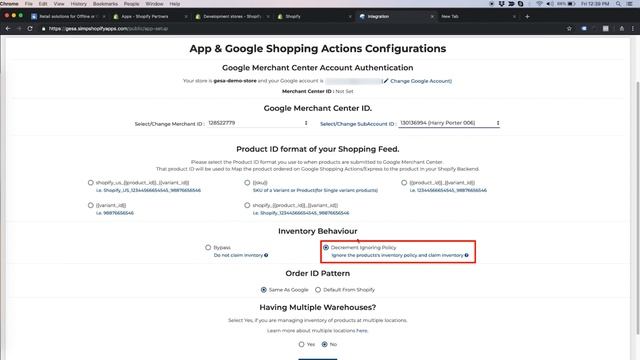Image resolution: width=640 pixels, height=360 pixels.
Task: Bookmark this page with the star icon
Action: click(x=569, y=29)
